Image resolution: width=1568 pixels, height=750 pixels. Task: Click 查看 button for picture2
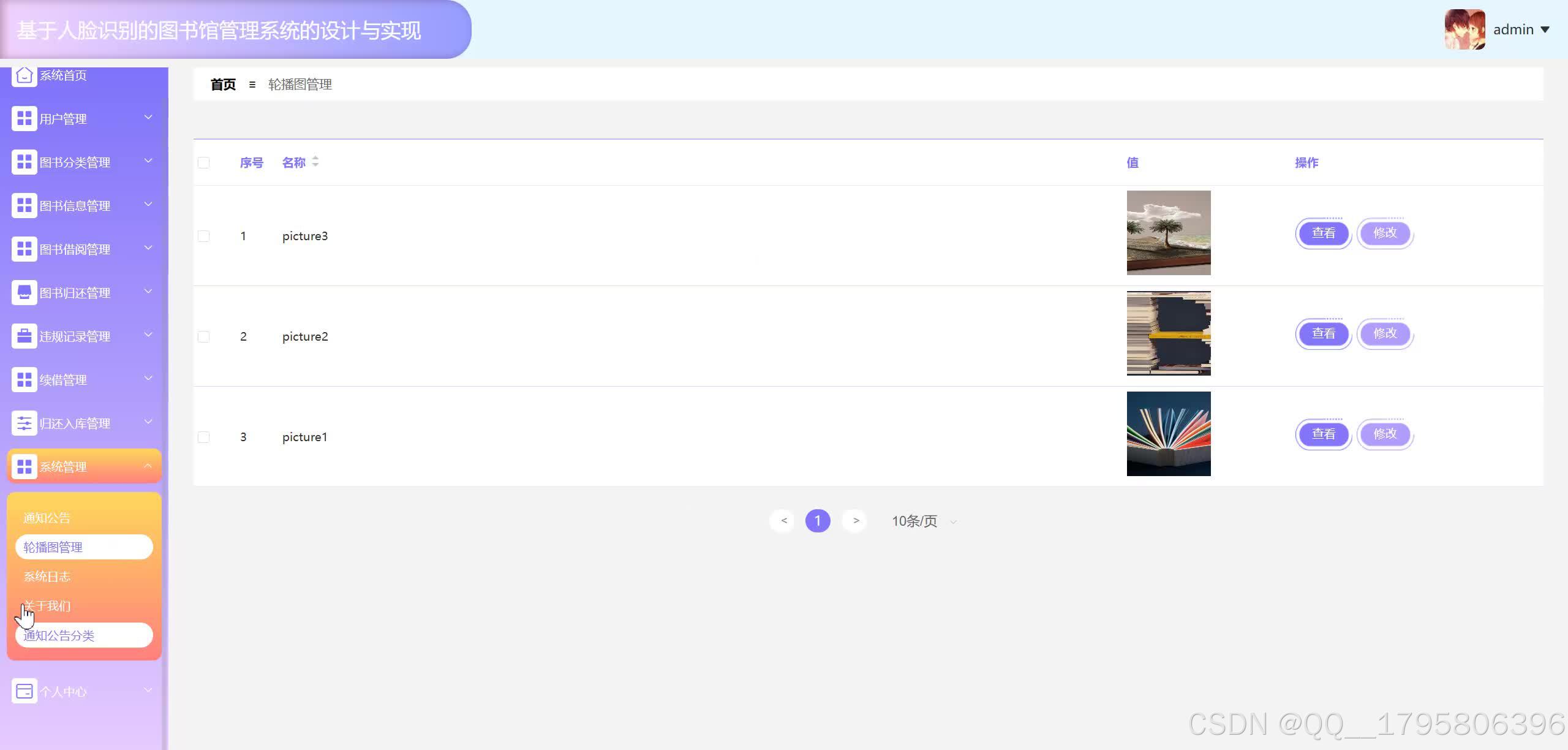[x=1323, y=333]
